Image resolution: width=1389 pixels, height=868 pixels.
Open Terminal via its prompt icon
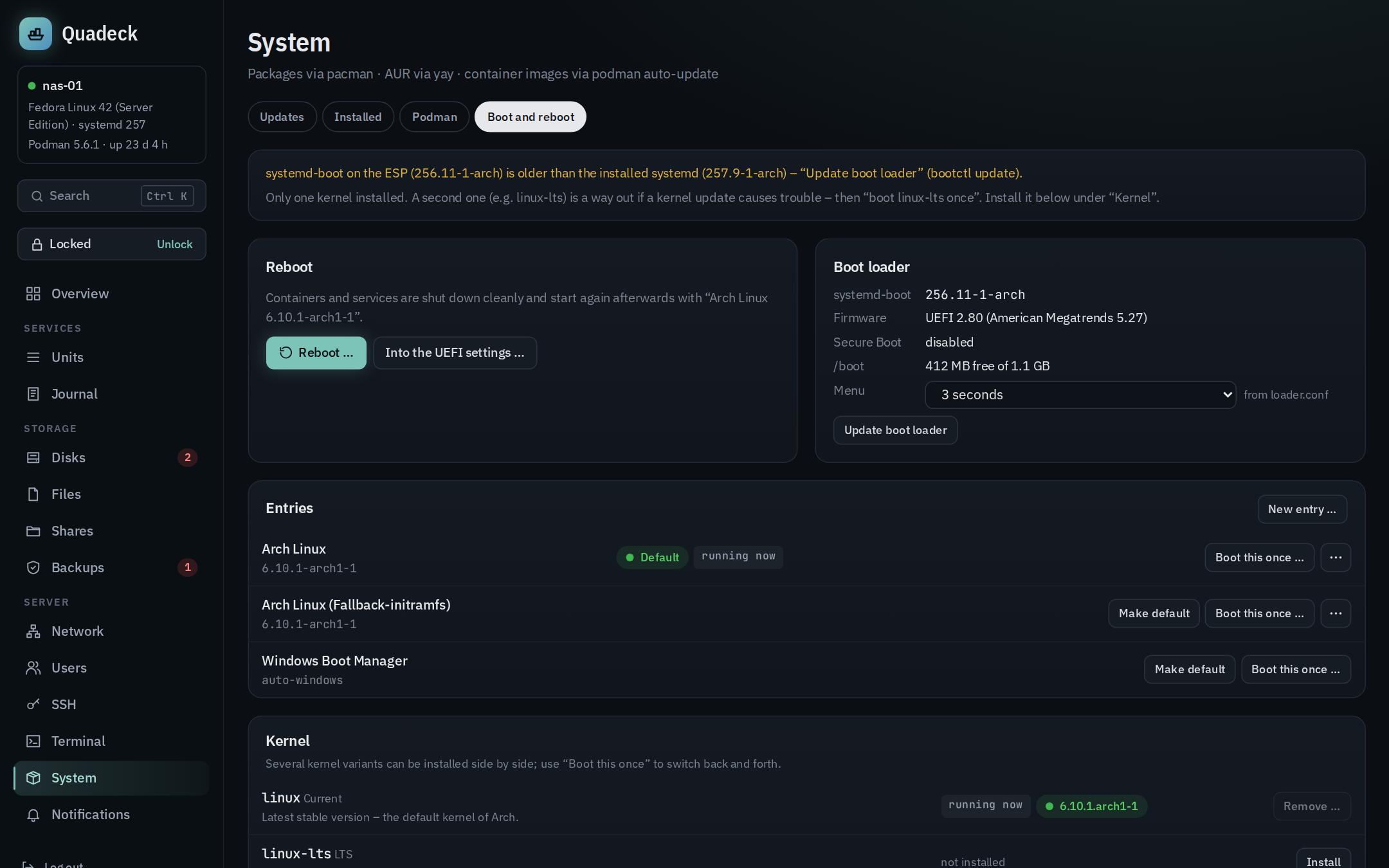tap(33, 741)
